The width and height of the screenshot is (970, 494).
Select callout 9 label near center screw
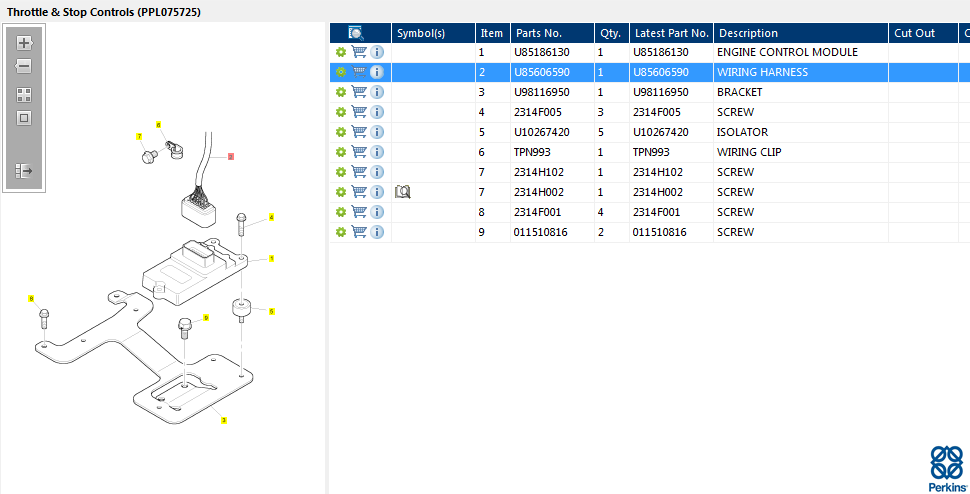pyautogui.click(x=206, y=318)
